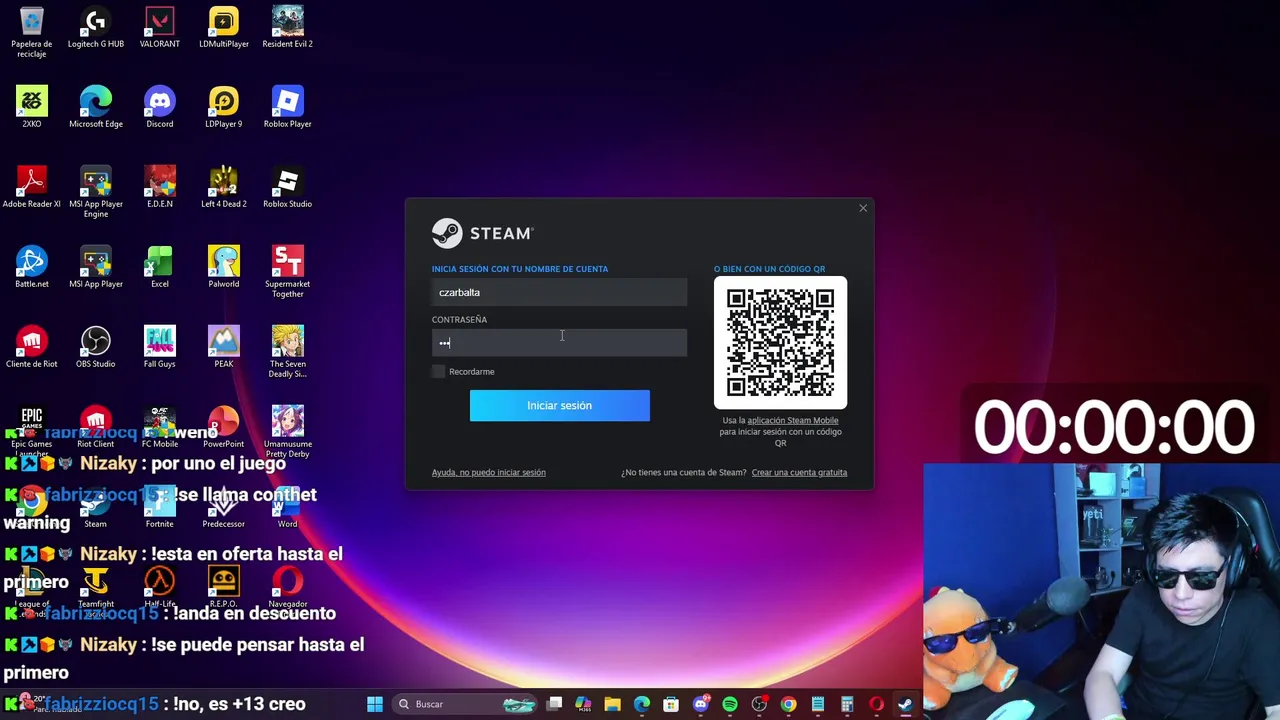This screenshot has height=720, width=1280.
Task: Open Microsoft Store from the taskbar
Action: coord(671,704)
